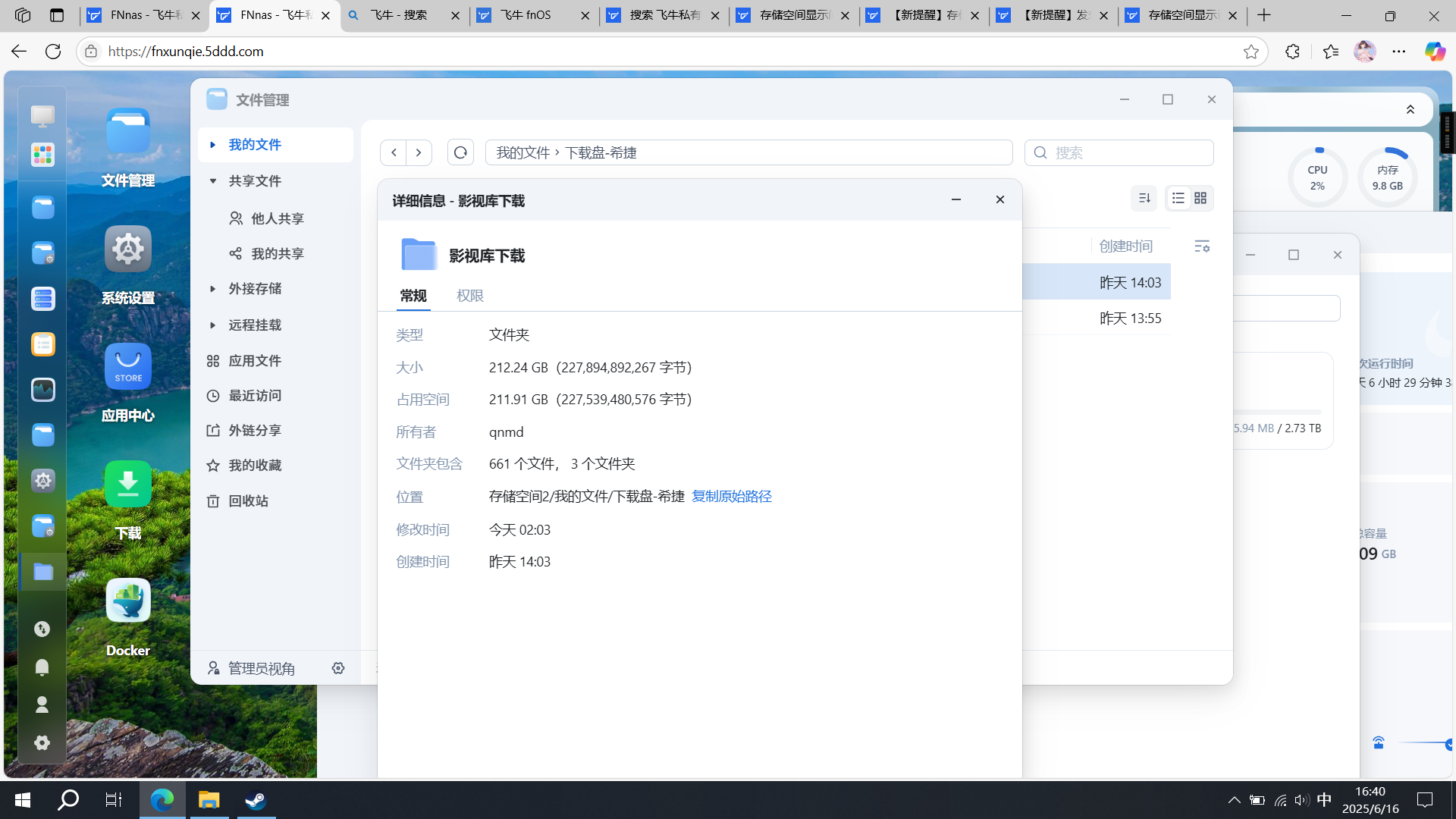Open the sort order button
1456x819 pixels.
coord(1144,198)
